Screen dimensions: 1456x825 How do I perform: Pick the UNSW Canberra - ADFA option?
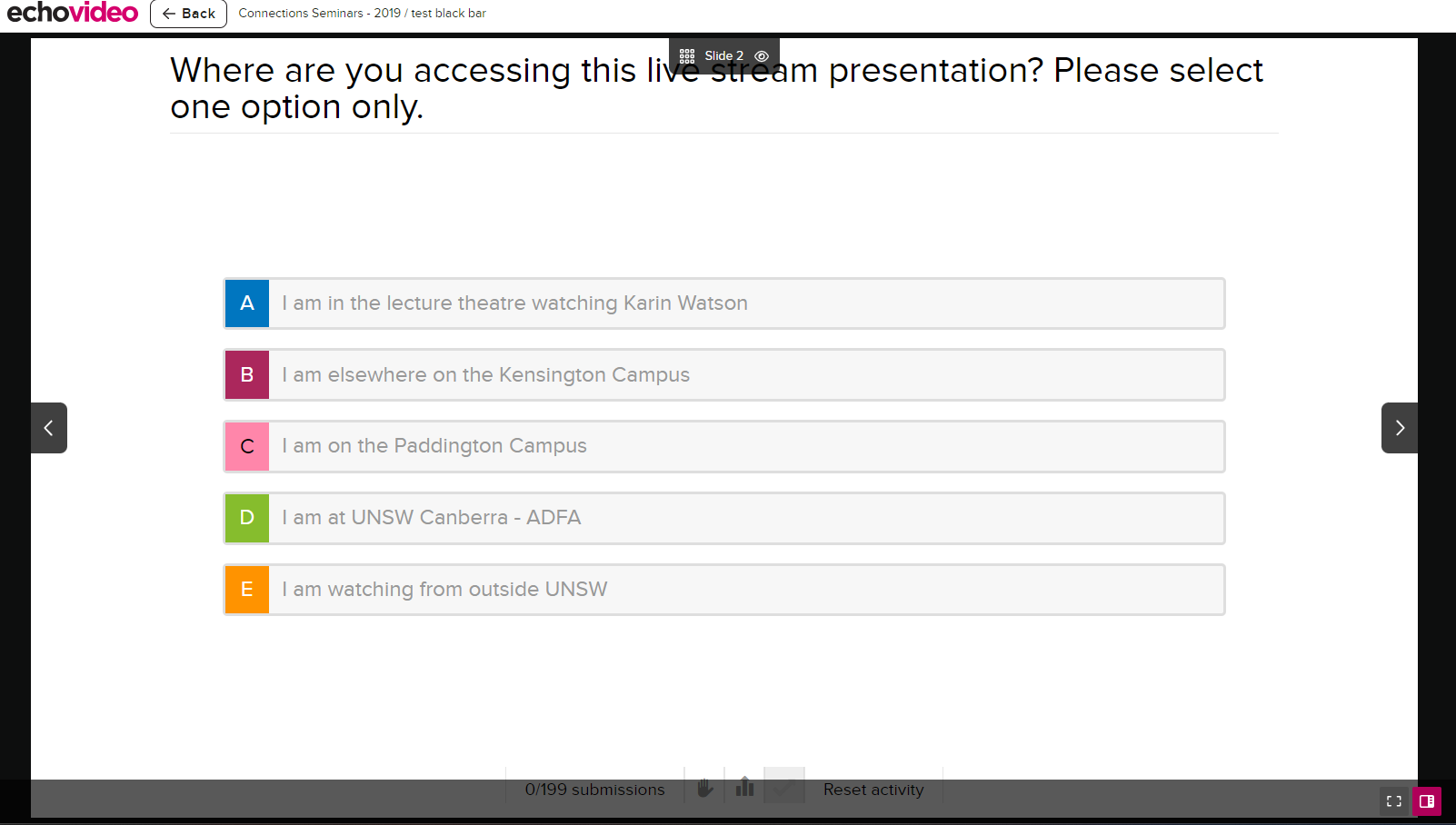pos(723,518)
